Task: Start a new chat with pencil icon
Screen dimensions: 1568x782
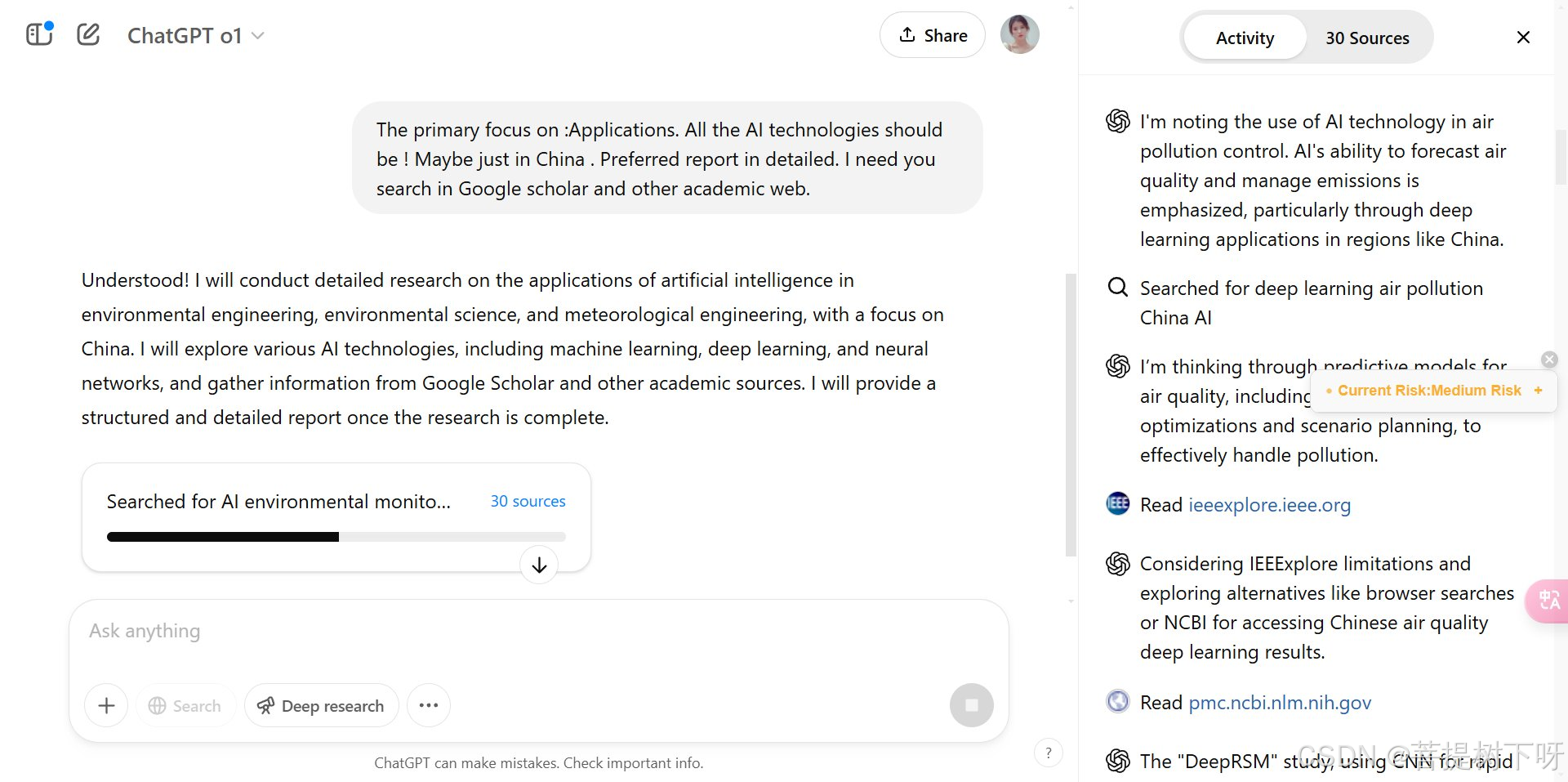Action: [x=88, y=34]
